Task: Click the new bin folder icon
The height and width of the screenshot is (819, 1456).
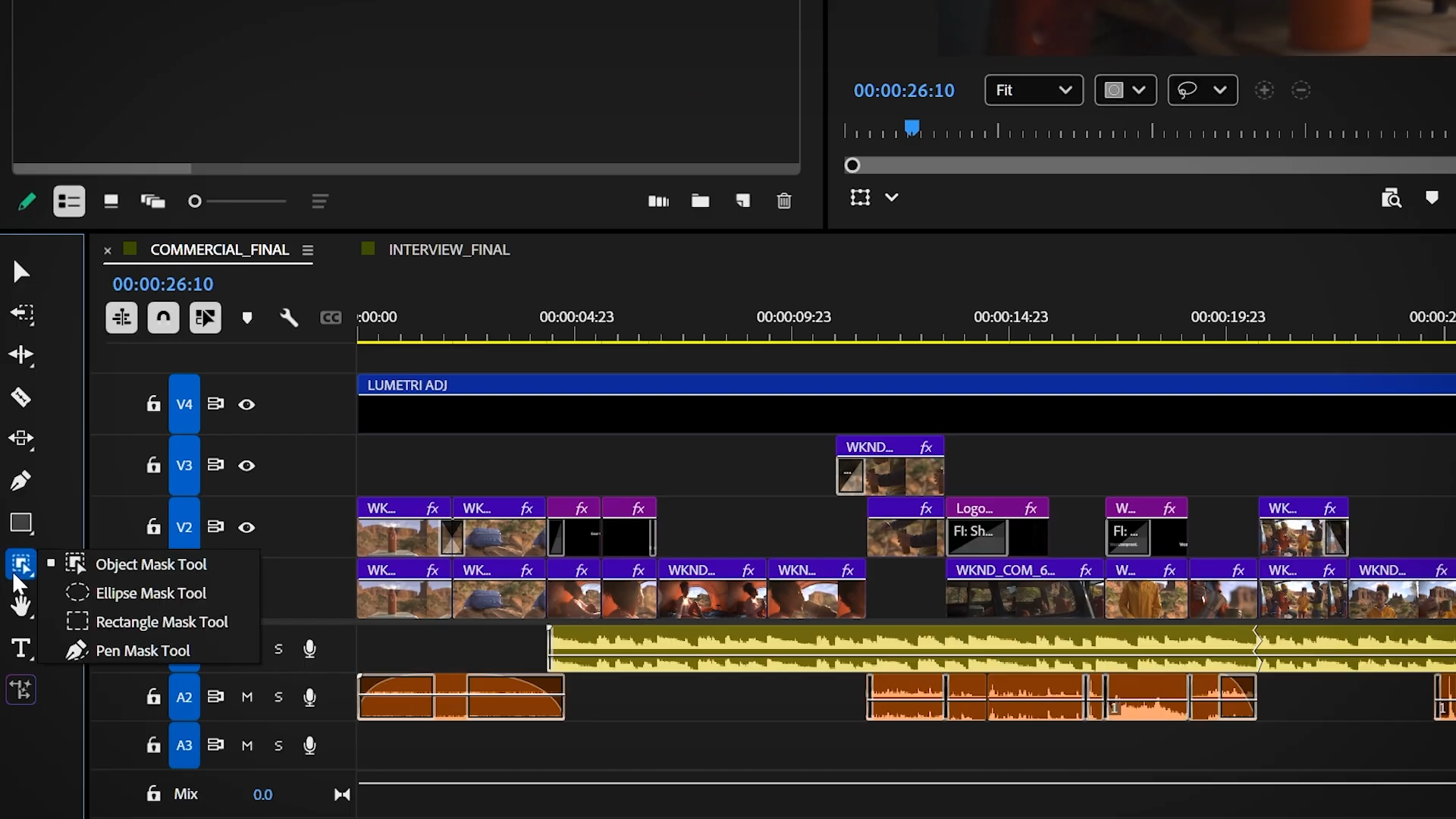Action: [700, 201]
